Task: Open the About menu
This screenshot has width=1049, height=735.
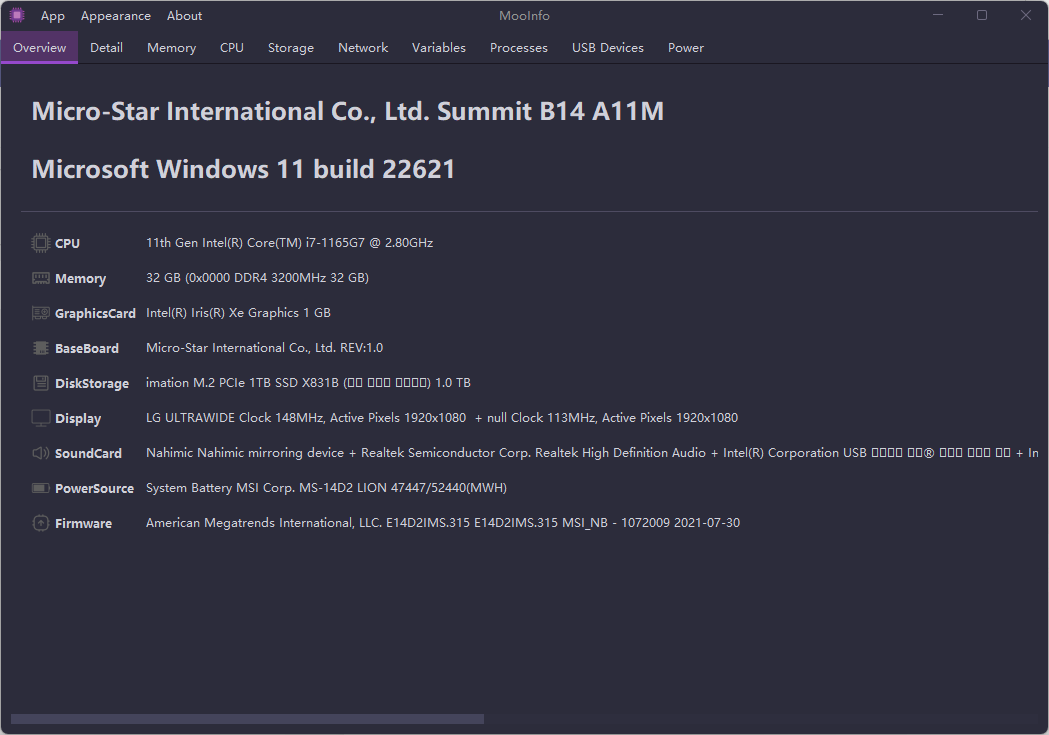Action: pos(185,15)
